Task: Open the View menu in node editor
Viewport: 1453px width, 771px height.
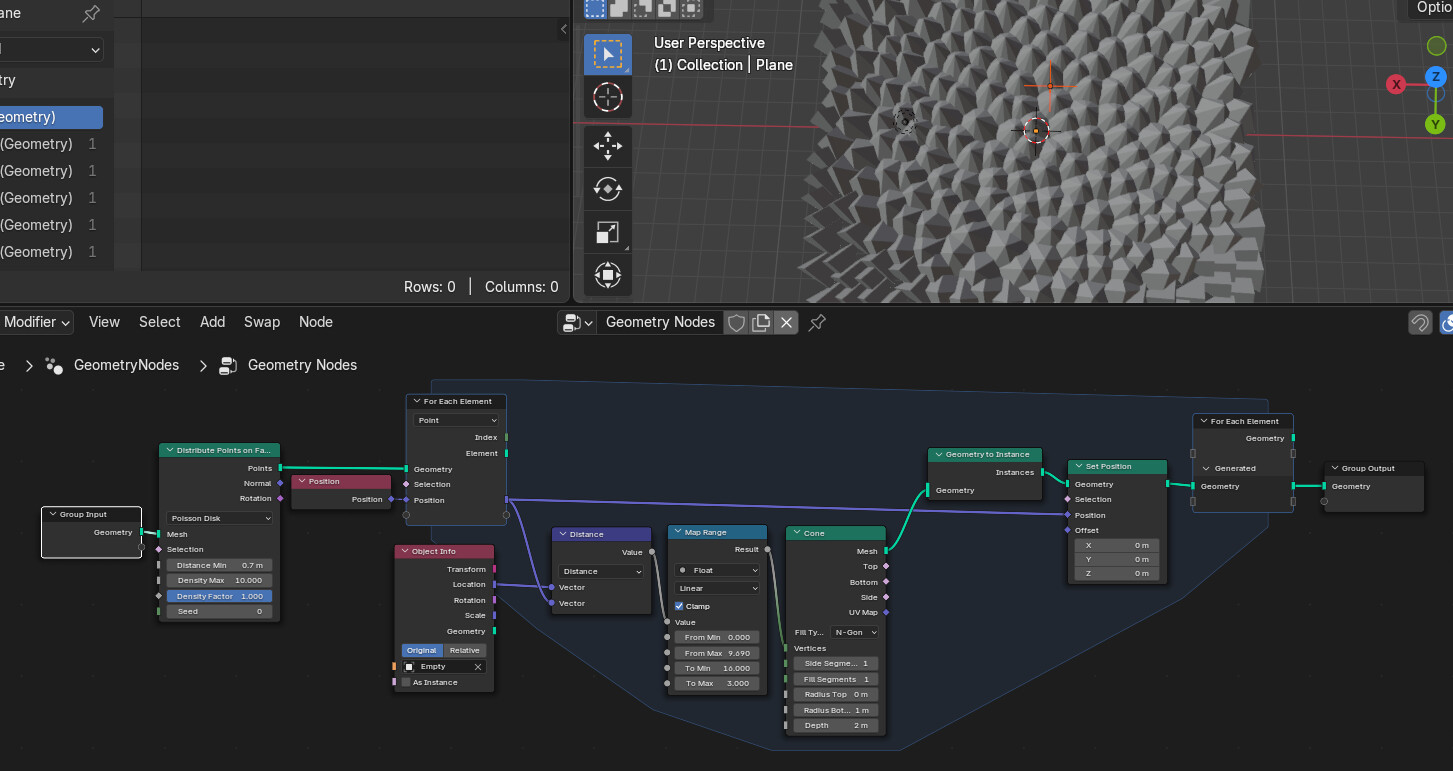Action: point(104,322)
